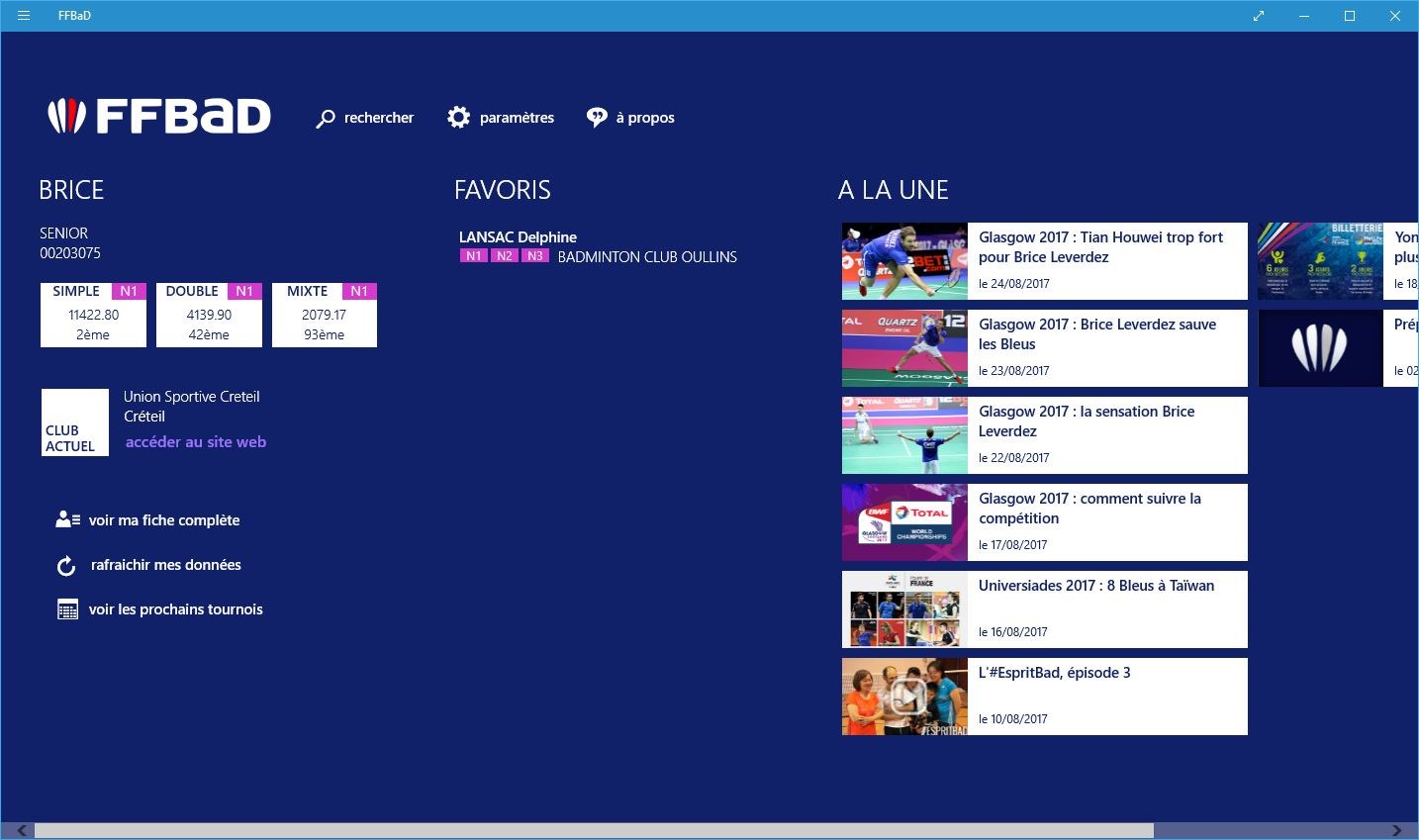1419x840 pixels.
Task: Toggle the full-screen expand icon in the title bar
Action: tap(1259, 16)
